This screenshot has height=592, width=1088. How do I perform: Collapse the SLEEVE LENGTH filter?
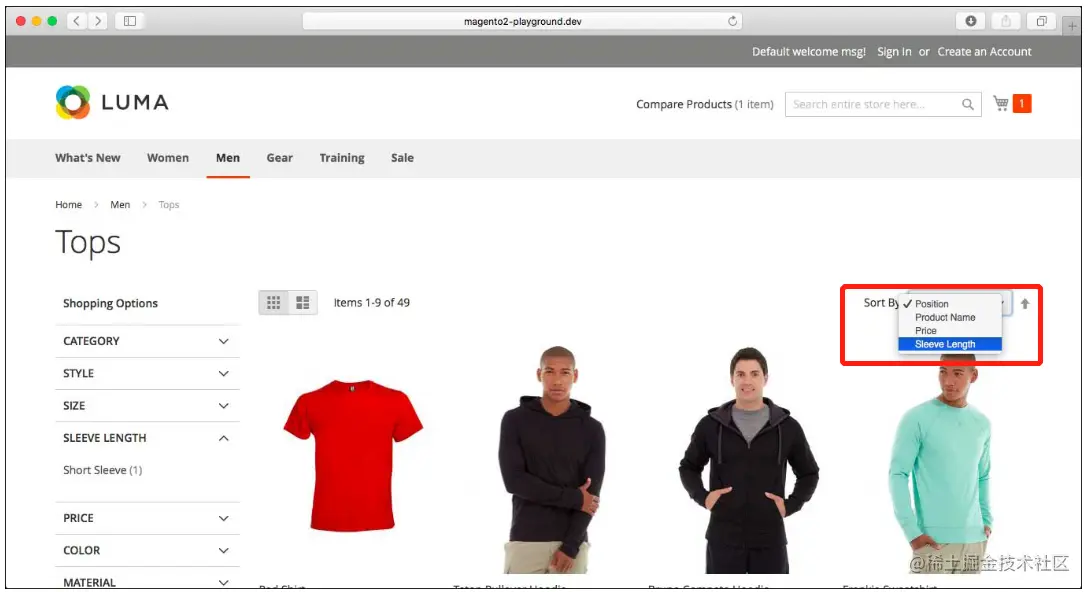147,438
